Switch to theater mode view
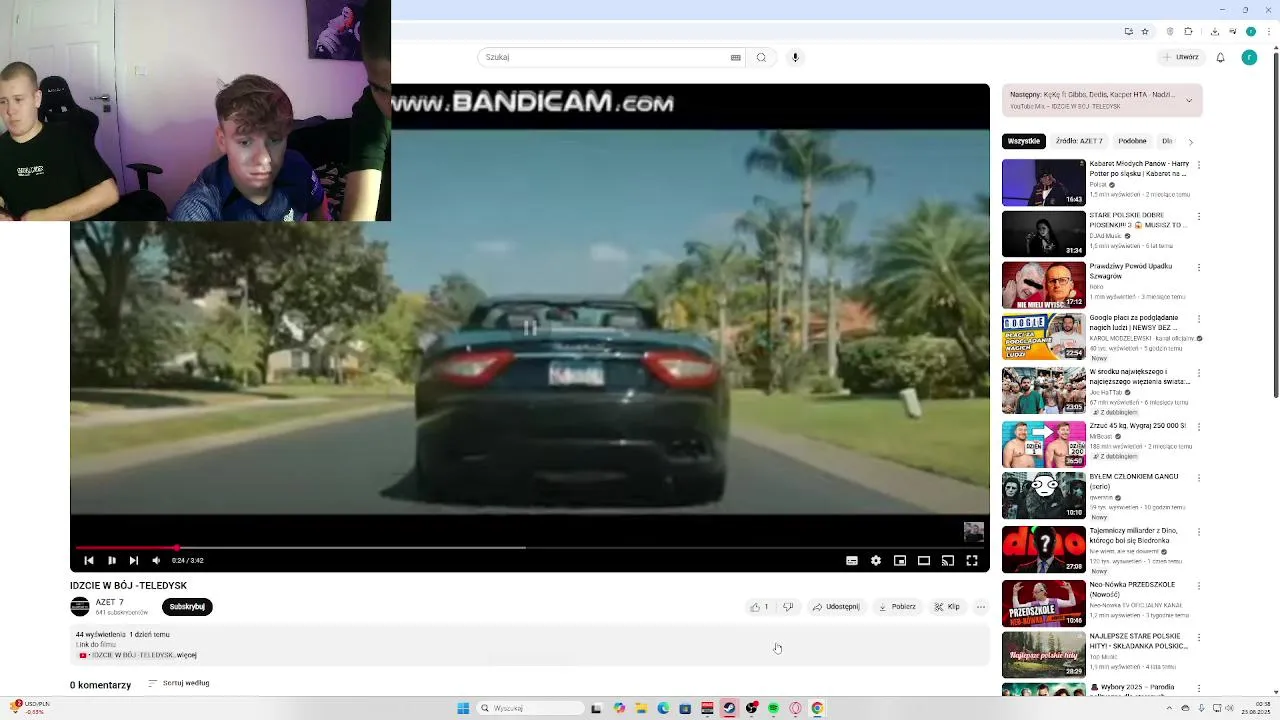Viewport: 1280px width, 720px height. point(924,561)
